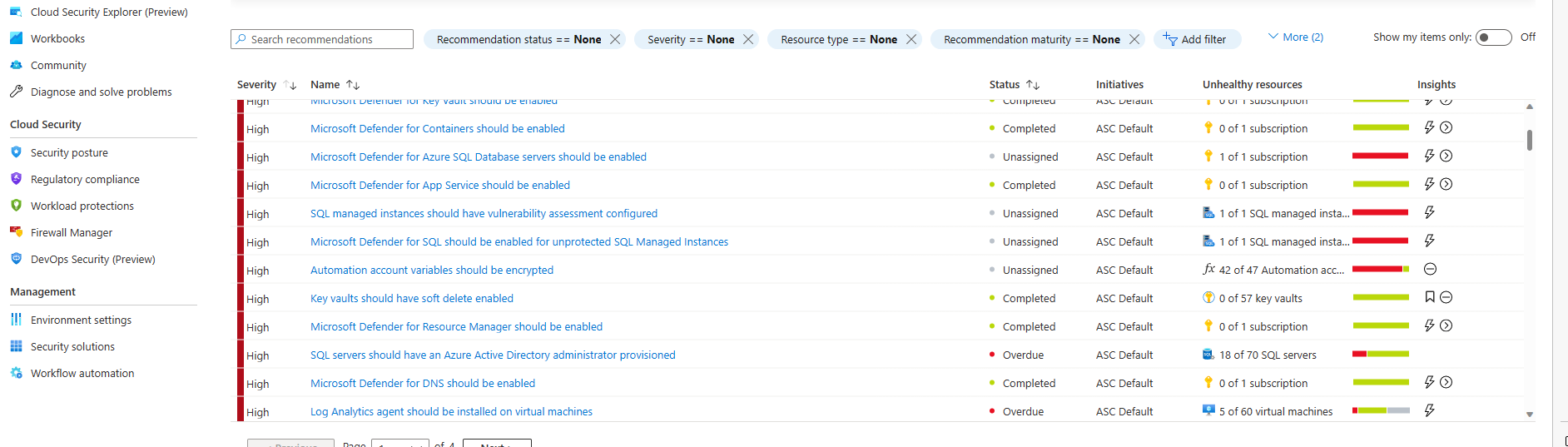Click lightning icon in SQL vulnerability assessment row

(x=1429, y=212)
